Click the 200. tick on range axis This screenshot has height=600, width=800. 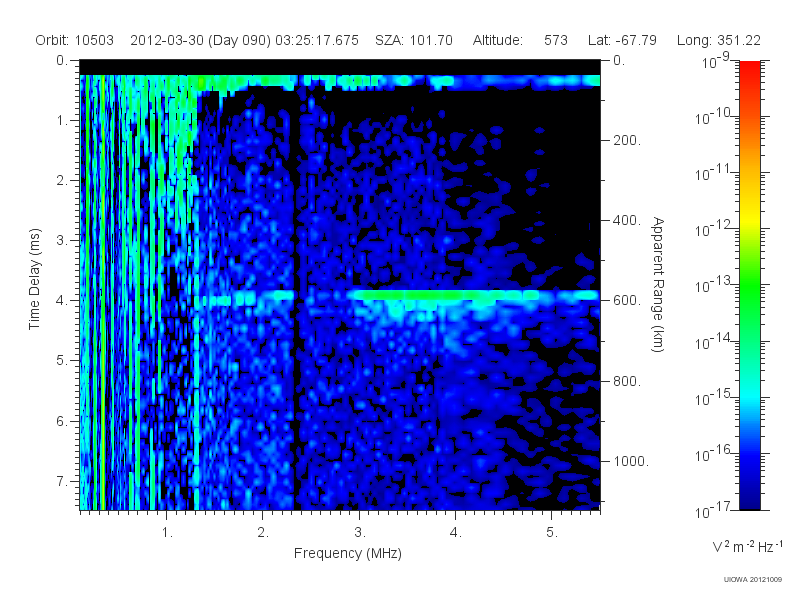coord(627,140)
